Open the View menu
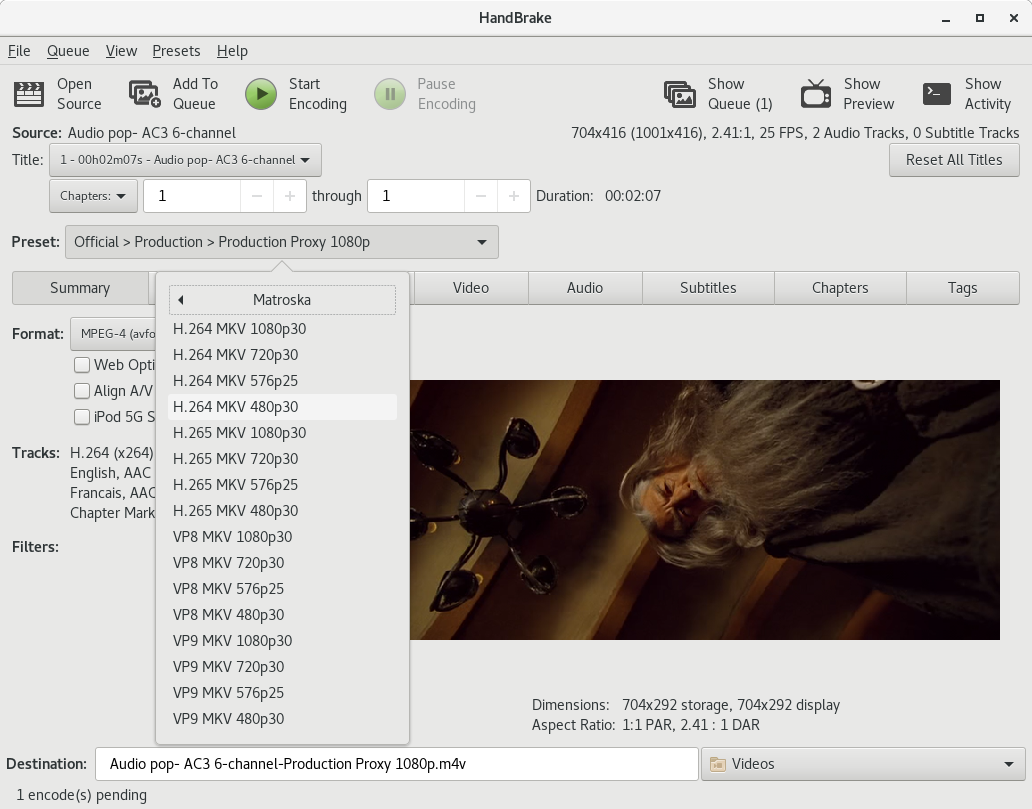 coord(121,51)
